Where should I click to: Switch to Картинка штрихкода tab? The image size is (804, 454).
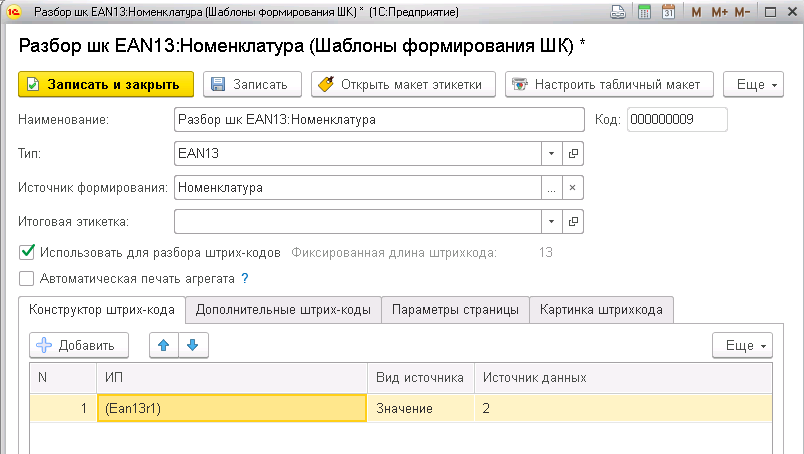601,310
